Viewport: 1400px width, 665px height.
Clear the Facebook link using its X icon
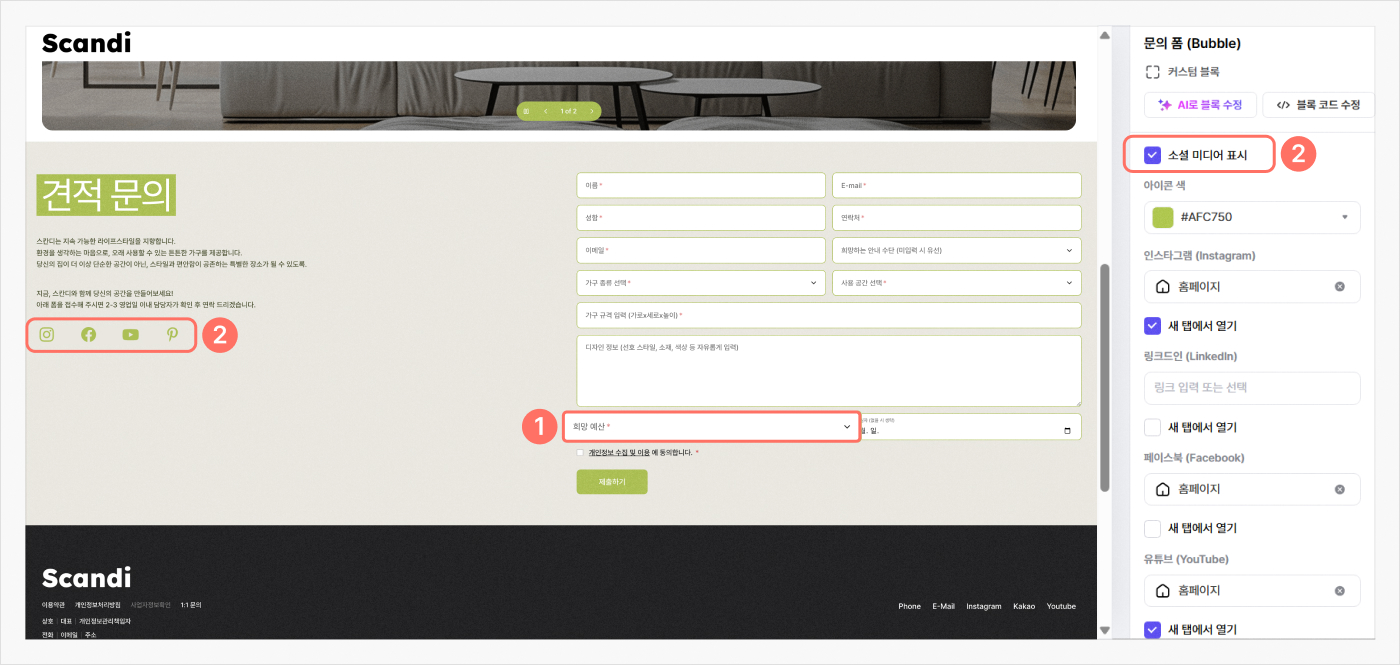[1339, 490]
